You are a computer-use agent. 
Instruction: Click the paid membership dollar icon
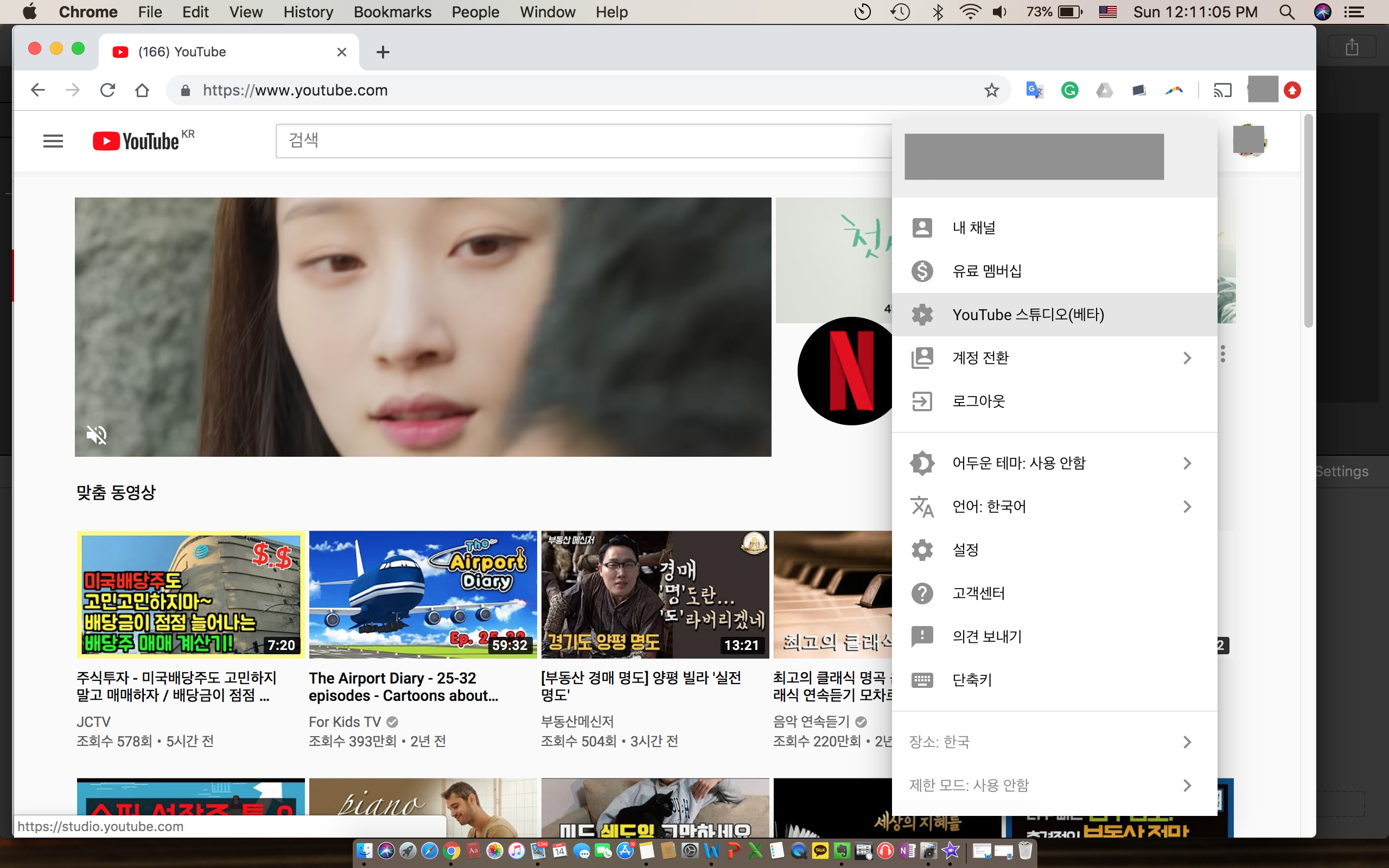(922, 271)
